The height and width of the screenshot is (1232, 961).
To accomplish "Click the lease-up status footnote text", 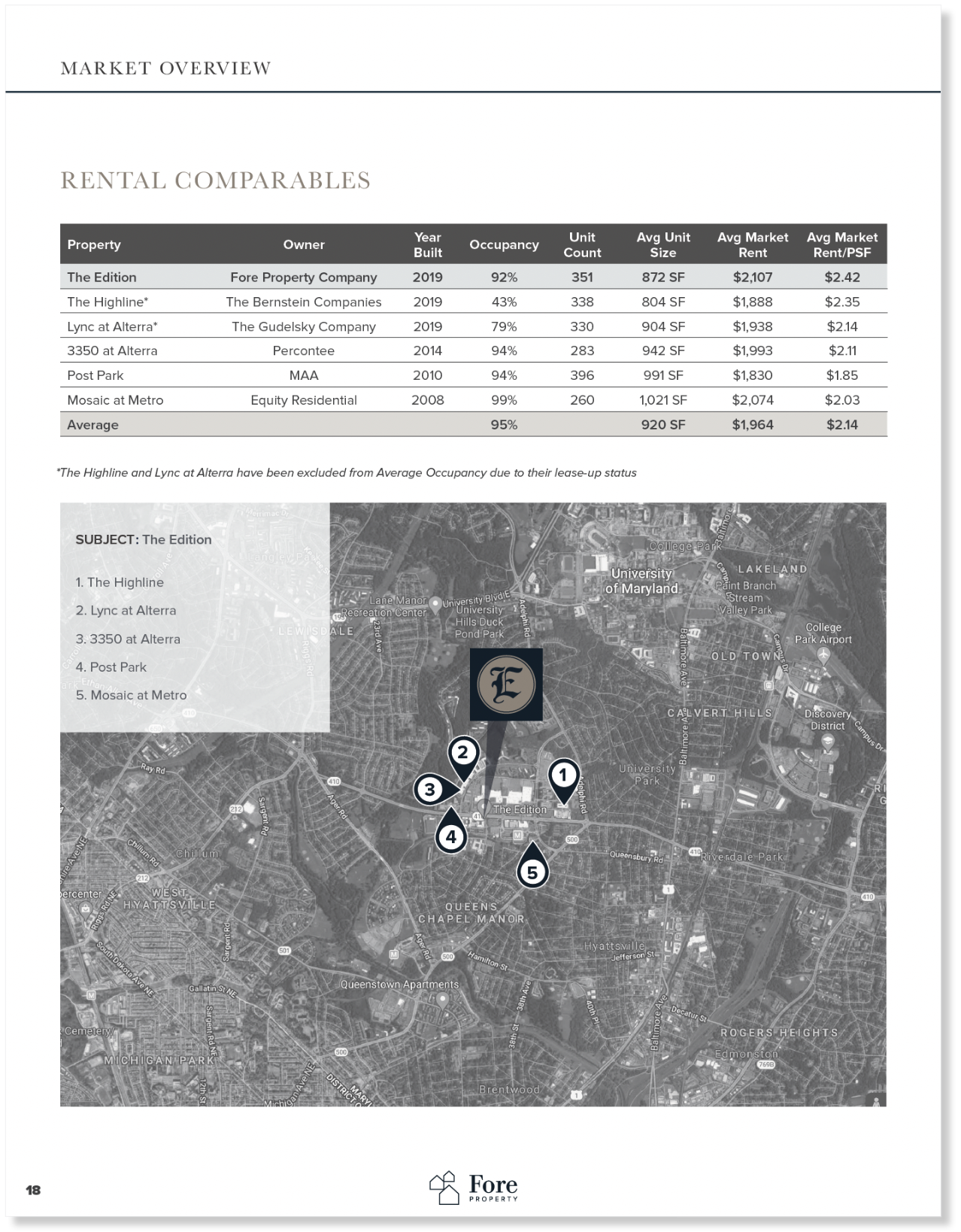I will 347,472.
